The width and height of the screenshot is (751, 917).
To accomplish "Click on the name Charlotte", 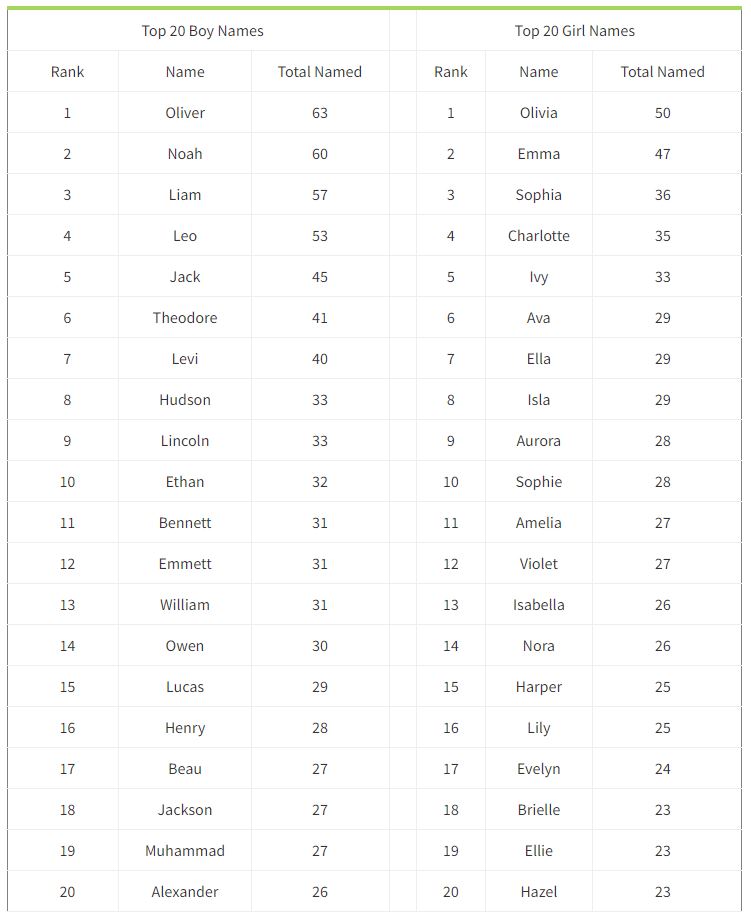I will (539, 236).
